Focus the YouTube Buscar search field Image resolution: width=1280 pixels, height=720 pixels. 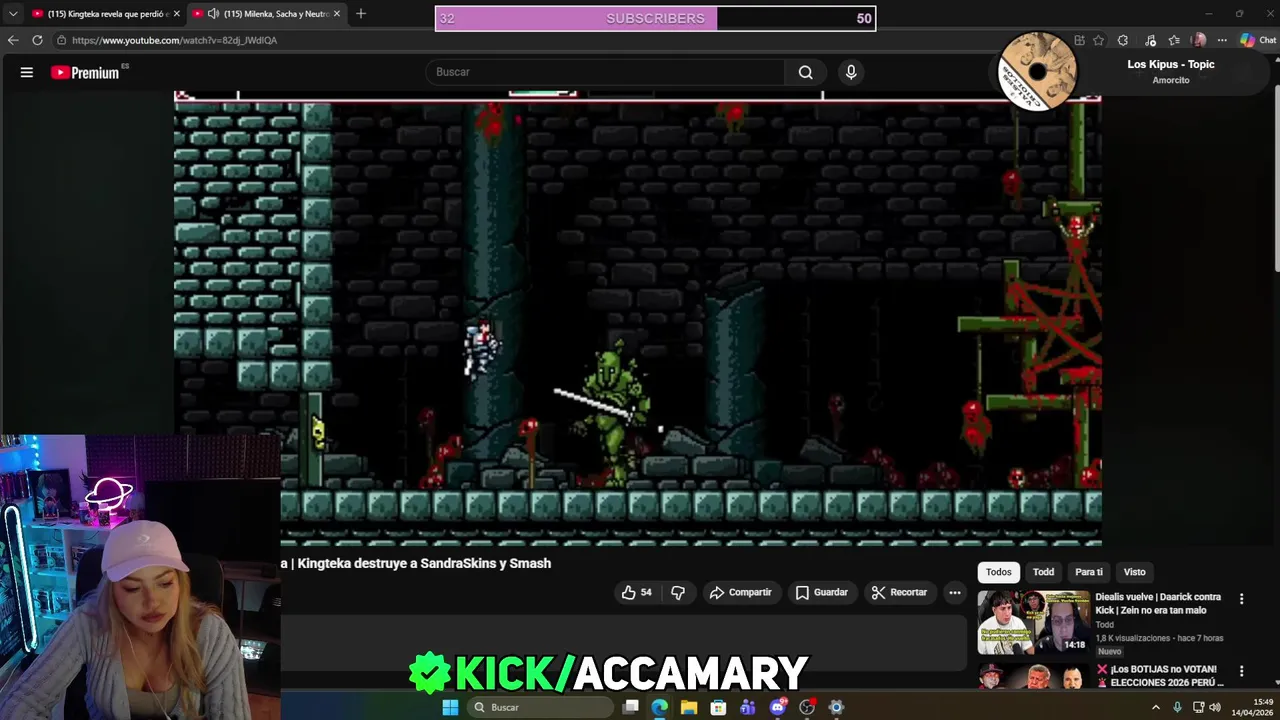tap(605, 72)
